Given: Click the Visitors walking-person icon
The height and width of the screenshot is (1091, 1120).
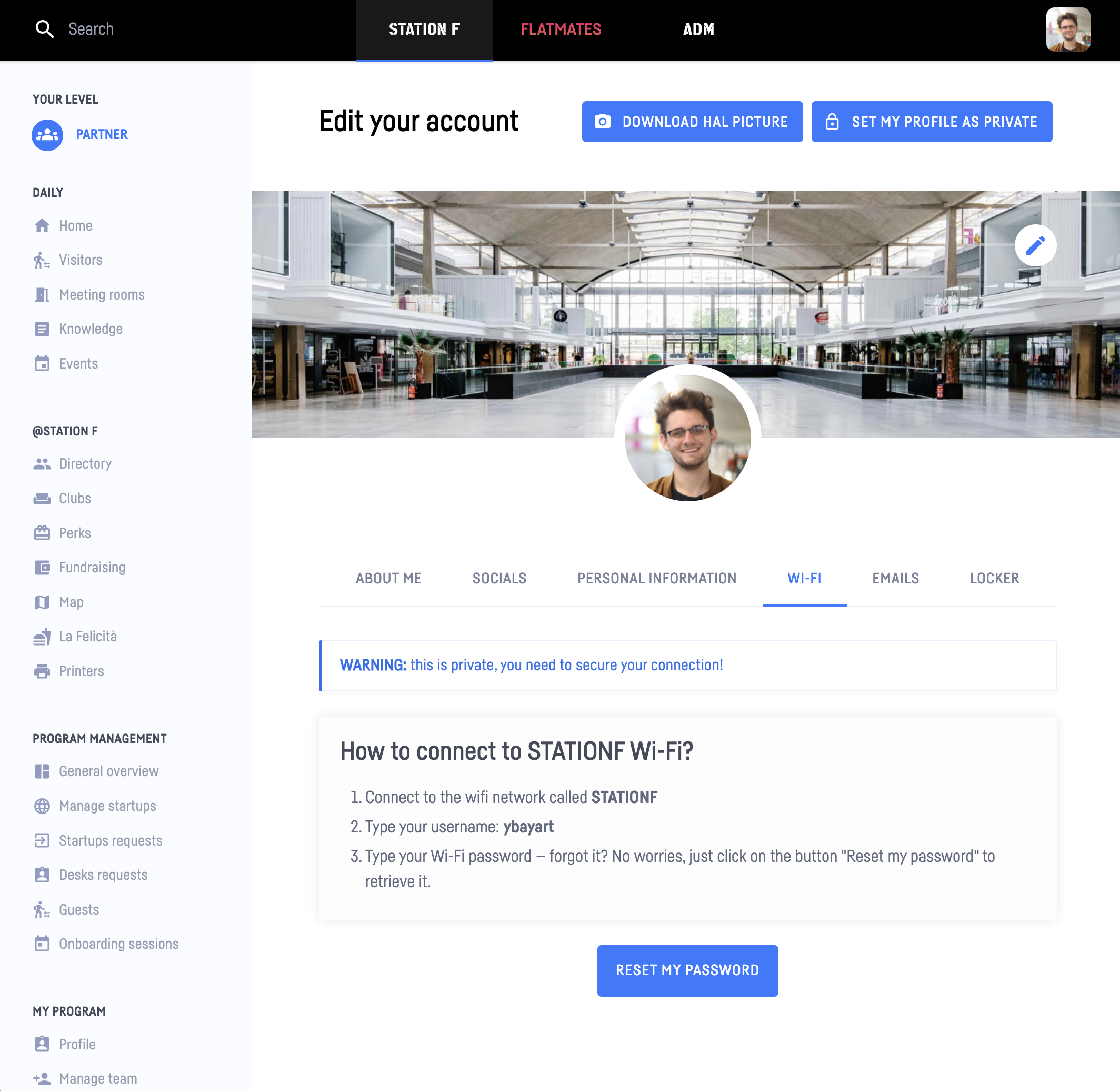Looking at the screenshot, I should click(42, 260).
